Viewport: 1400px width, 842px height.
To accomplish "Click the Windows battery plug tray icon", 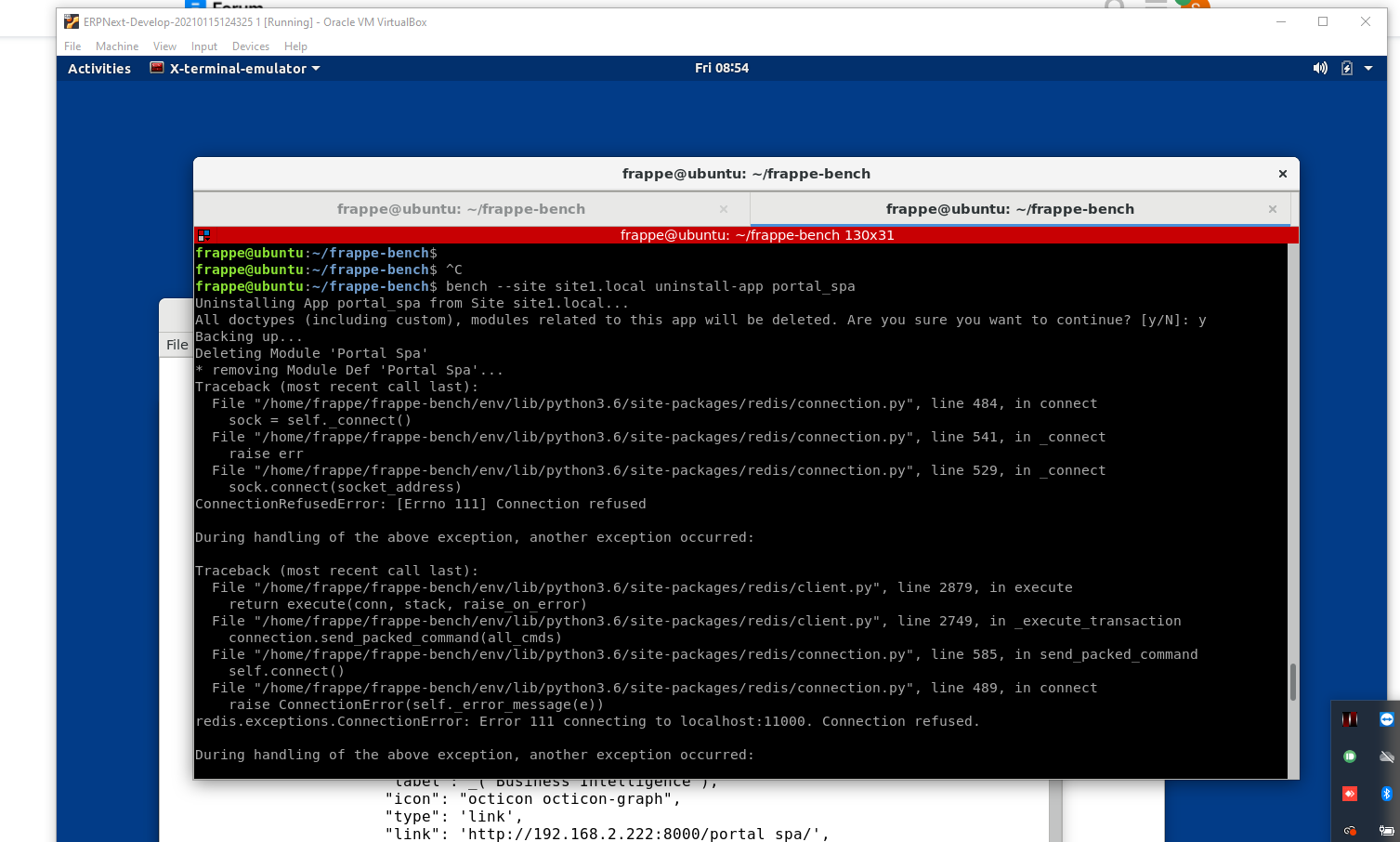I will pos(1387,830).
